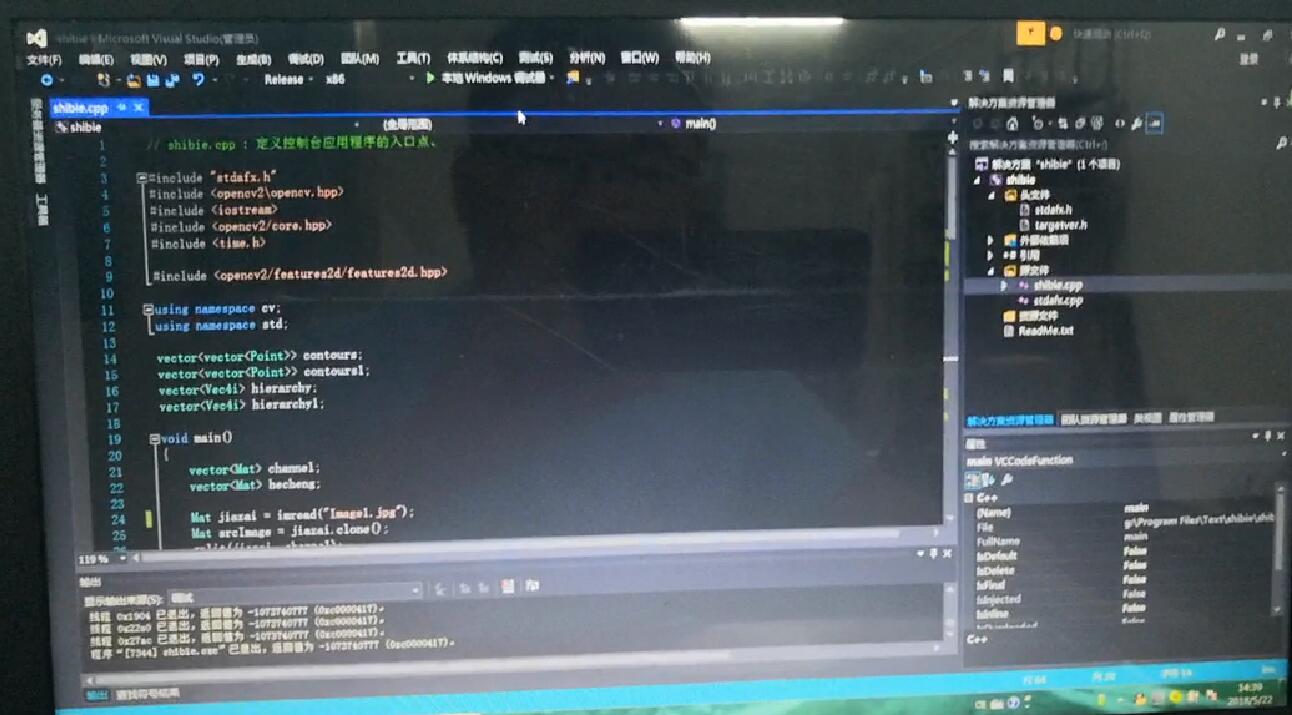This screenshot has width=1292, height=715.
Task: Select the FullName property row
Action: point(1120,541)
